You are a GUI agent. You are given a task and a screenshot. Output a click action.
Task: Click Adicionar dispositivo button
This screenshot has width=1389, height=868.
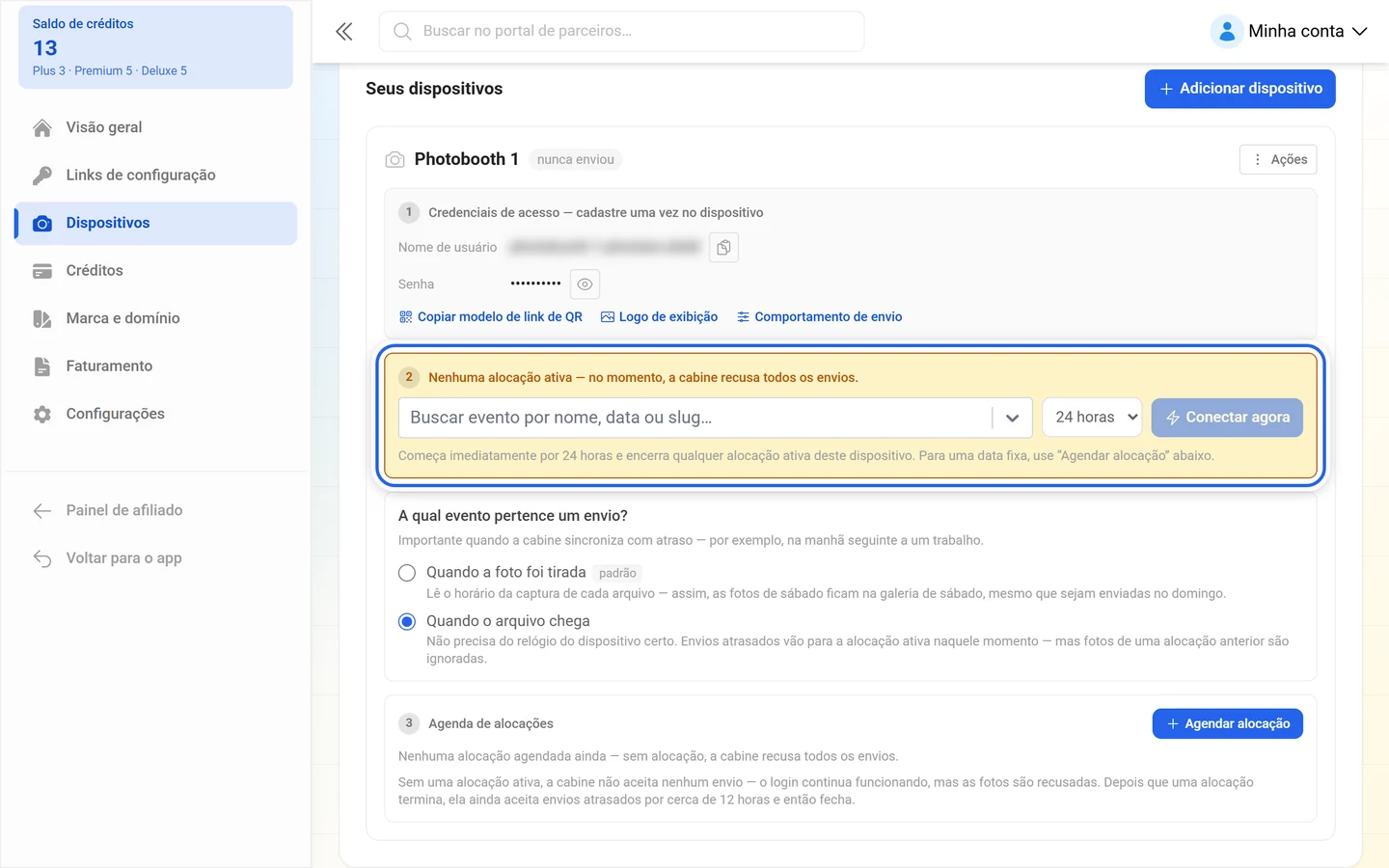click(1240, 89)
